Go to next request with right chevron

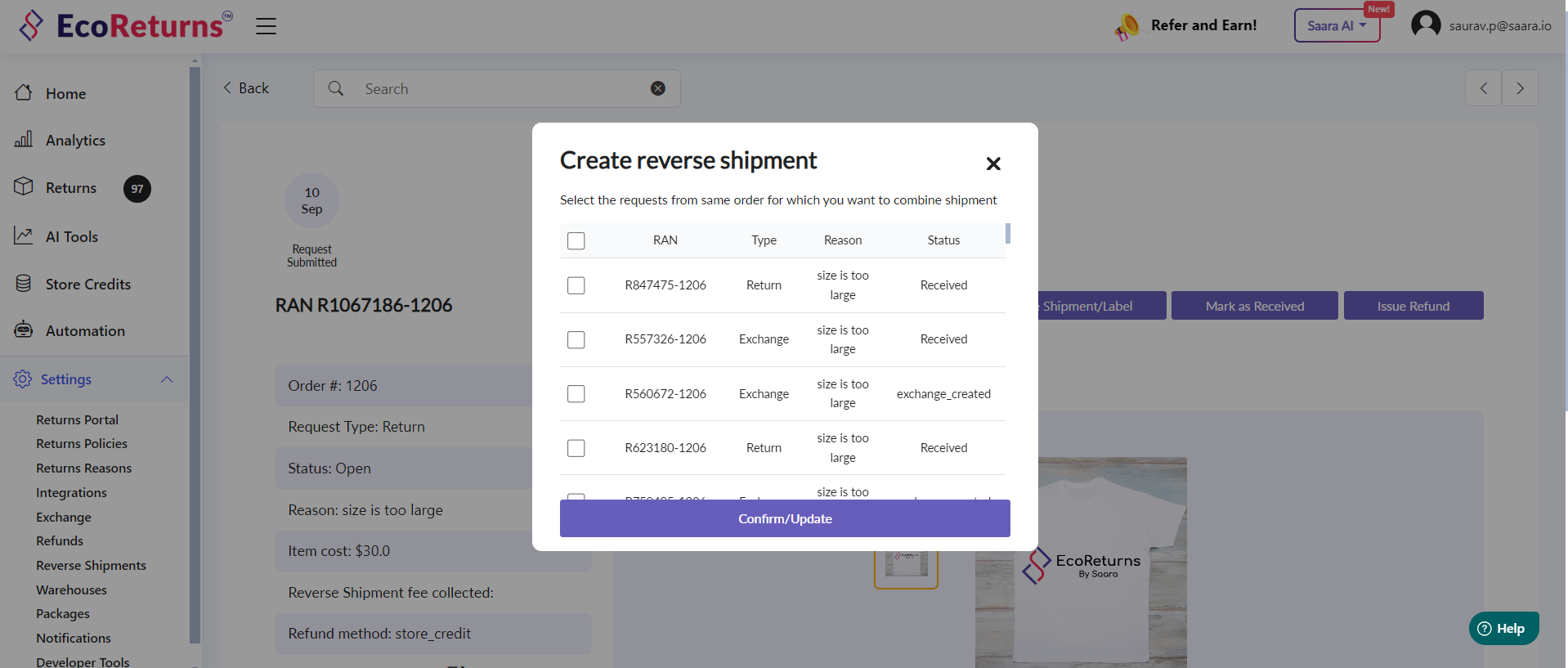pos(1519,88)
